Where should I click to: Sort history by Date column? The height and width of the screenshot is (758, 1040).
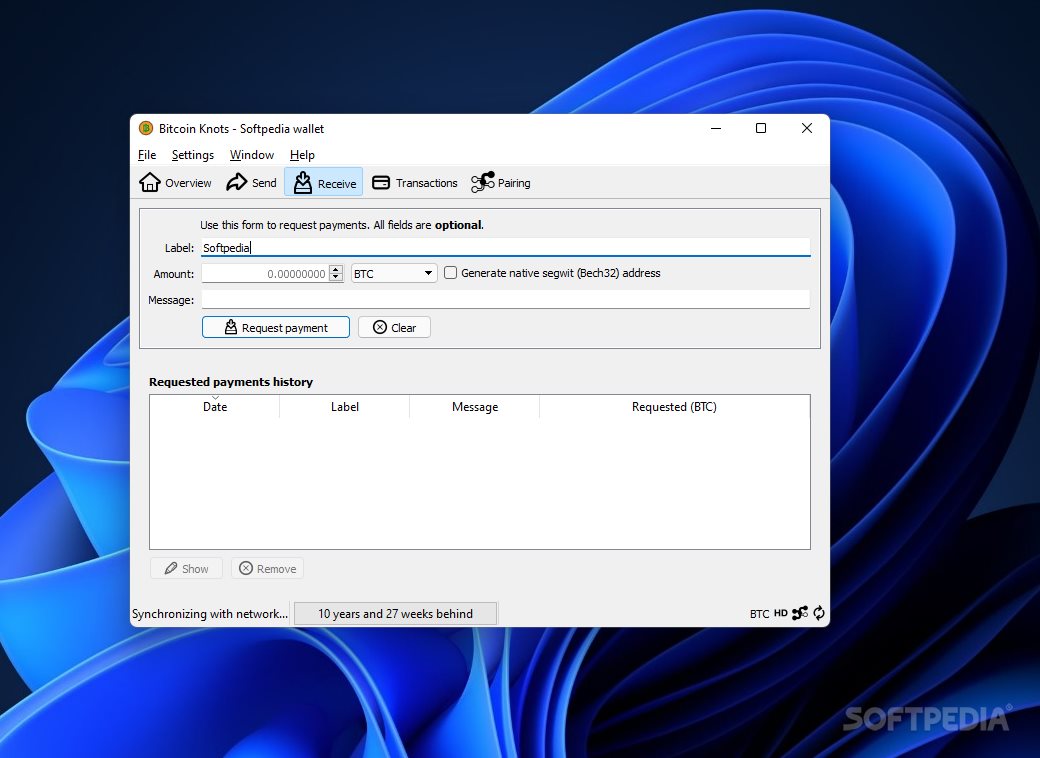coord(215,407)
